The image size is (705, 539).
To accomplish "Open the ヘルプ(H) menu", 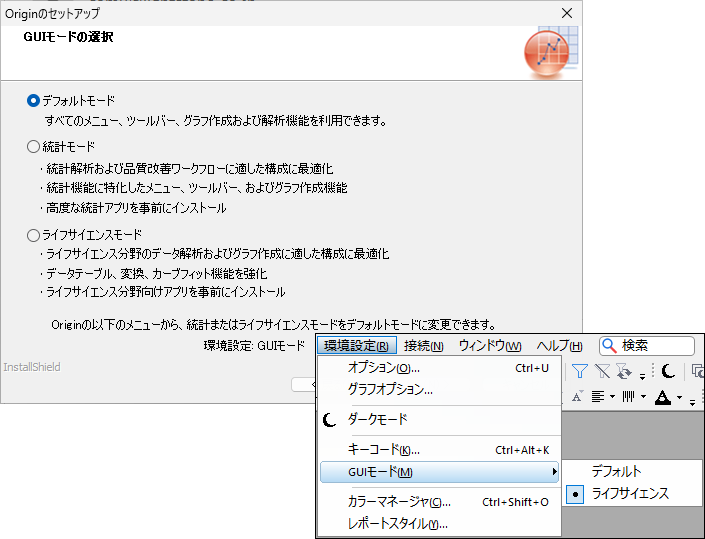I will (559, 346).
